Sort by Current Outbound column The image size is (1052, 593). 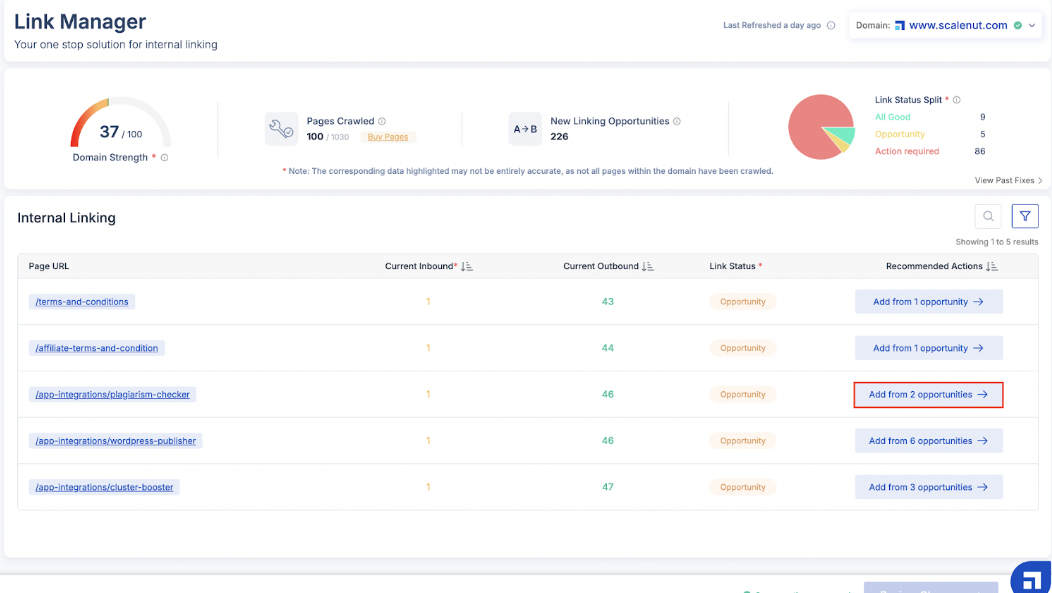pos(648,267)
